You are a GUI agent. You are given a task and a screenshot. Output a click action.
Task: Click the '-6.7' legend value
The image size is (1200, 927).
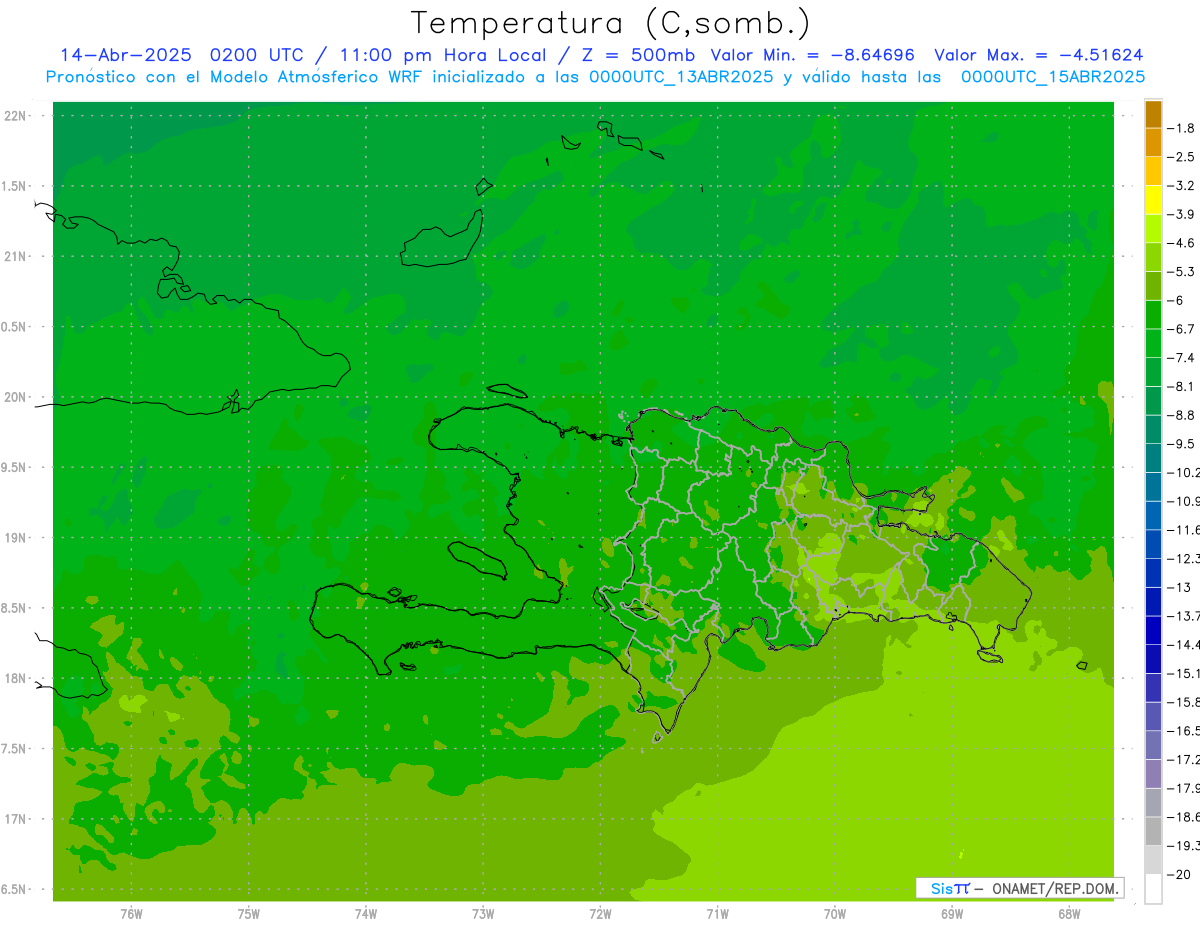pos(1181,329)
